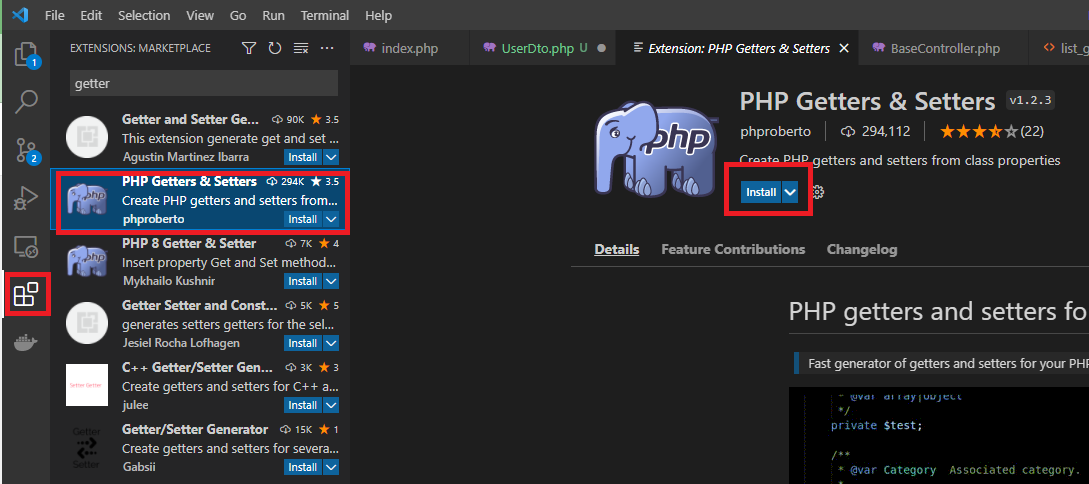
Task: Open the Search view in activity bar
Action: pos(26,101)
